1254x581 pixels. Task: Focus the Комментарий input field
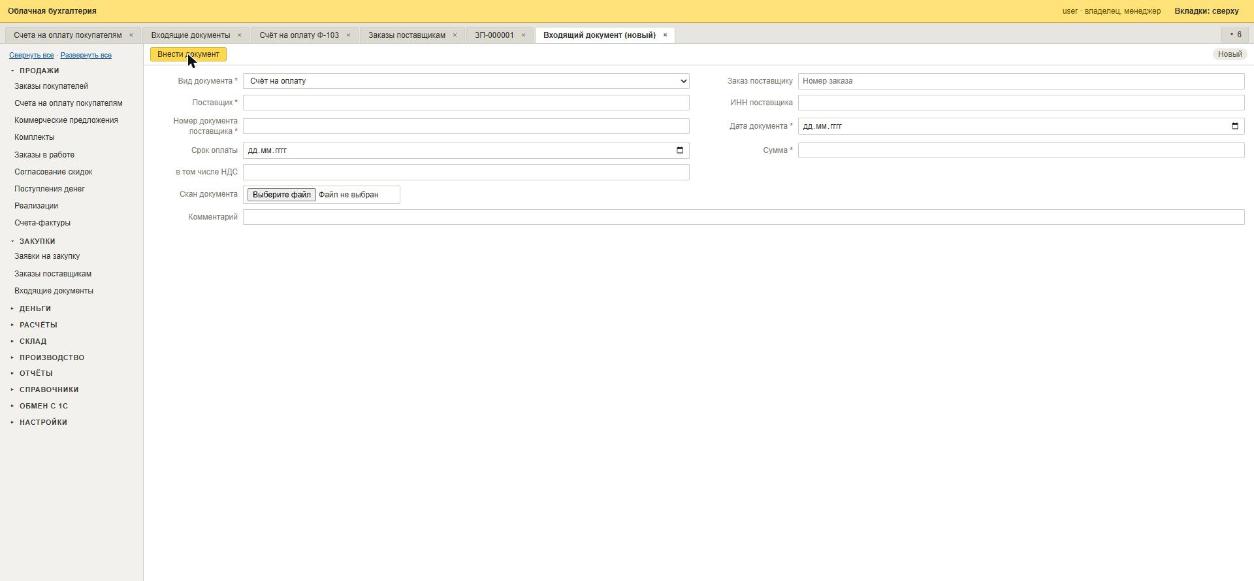pyautogui.click(x=744, y=217)
